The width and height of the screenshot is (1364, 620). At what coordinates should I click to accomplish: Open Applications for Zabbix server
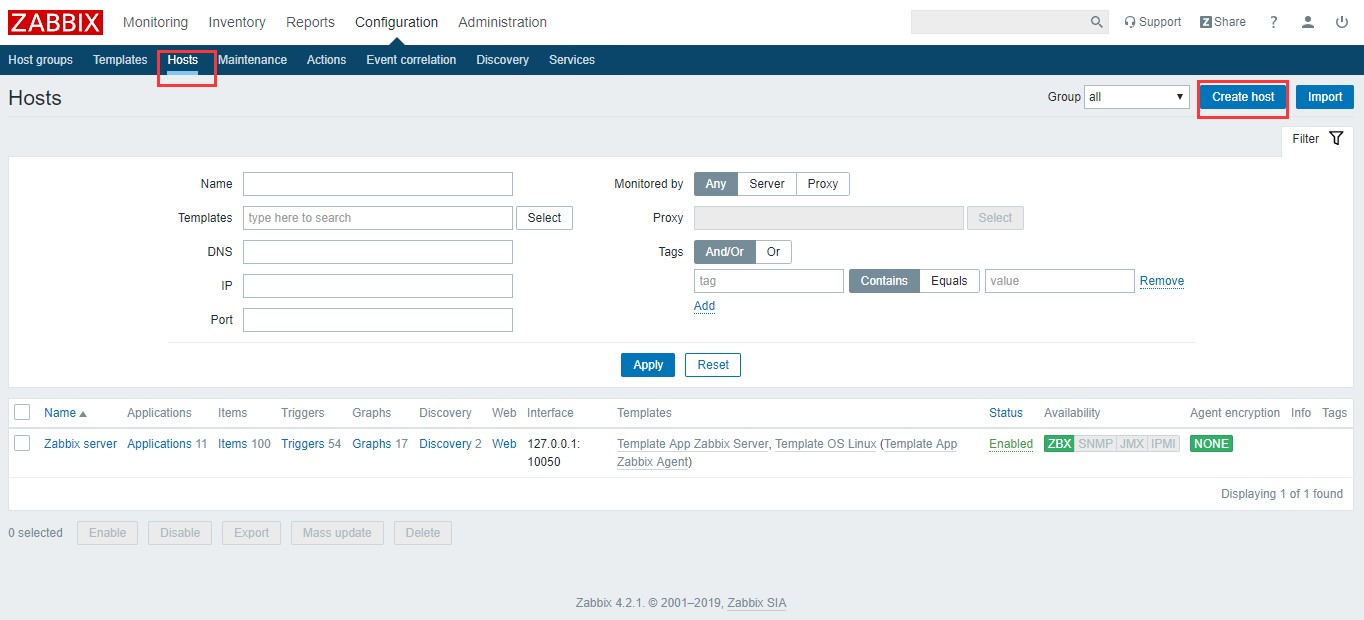[x=159, y=444]
